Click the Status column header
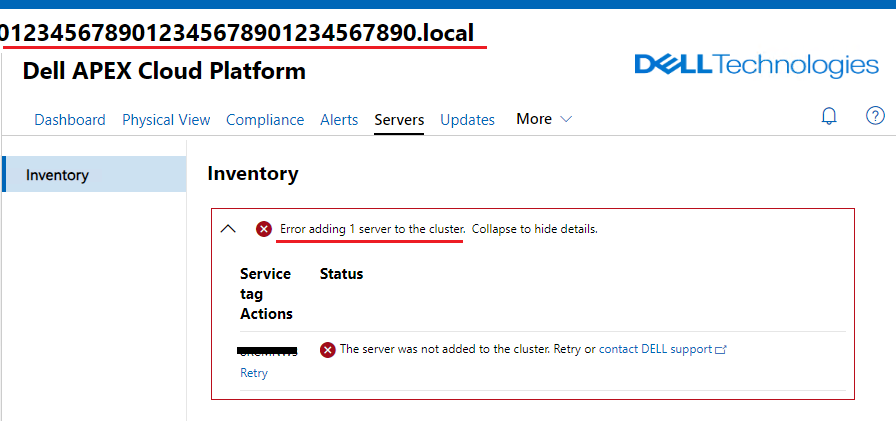 pos(341,273)
